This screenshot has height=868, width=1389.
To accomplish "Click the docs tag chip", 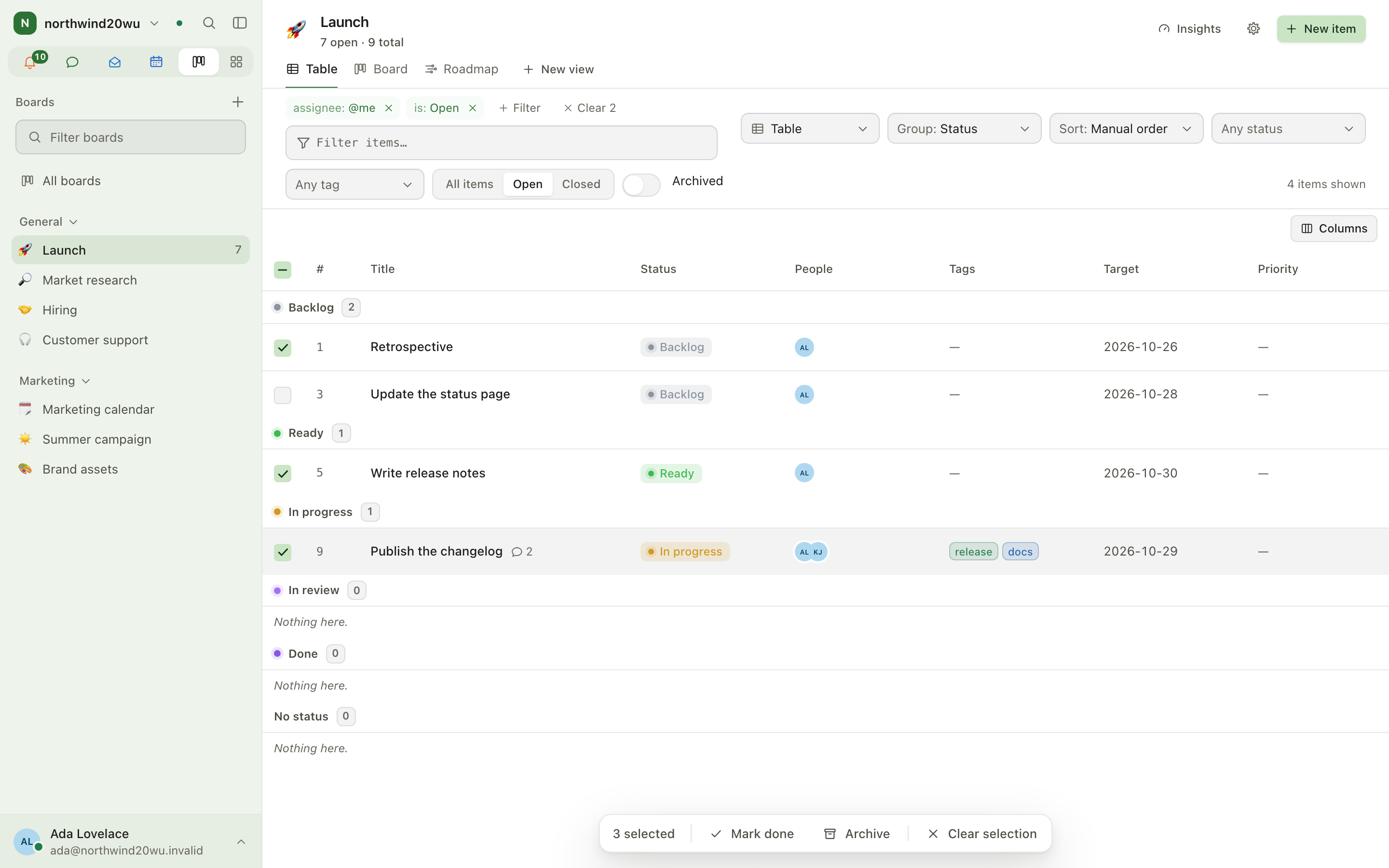I will click(x=1020, y=552).
